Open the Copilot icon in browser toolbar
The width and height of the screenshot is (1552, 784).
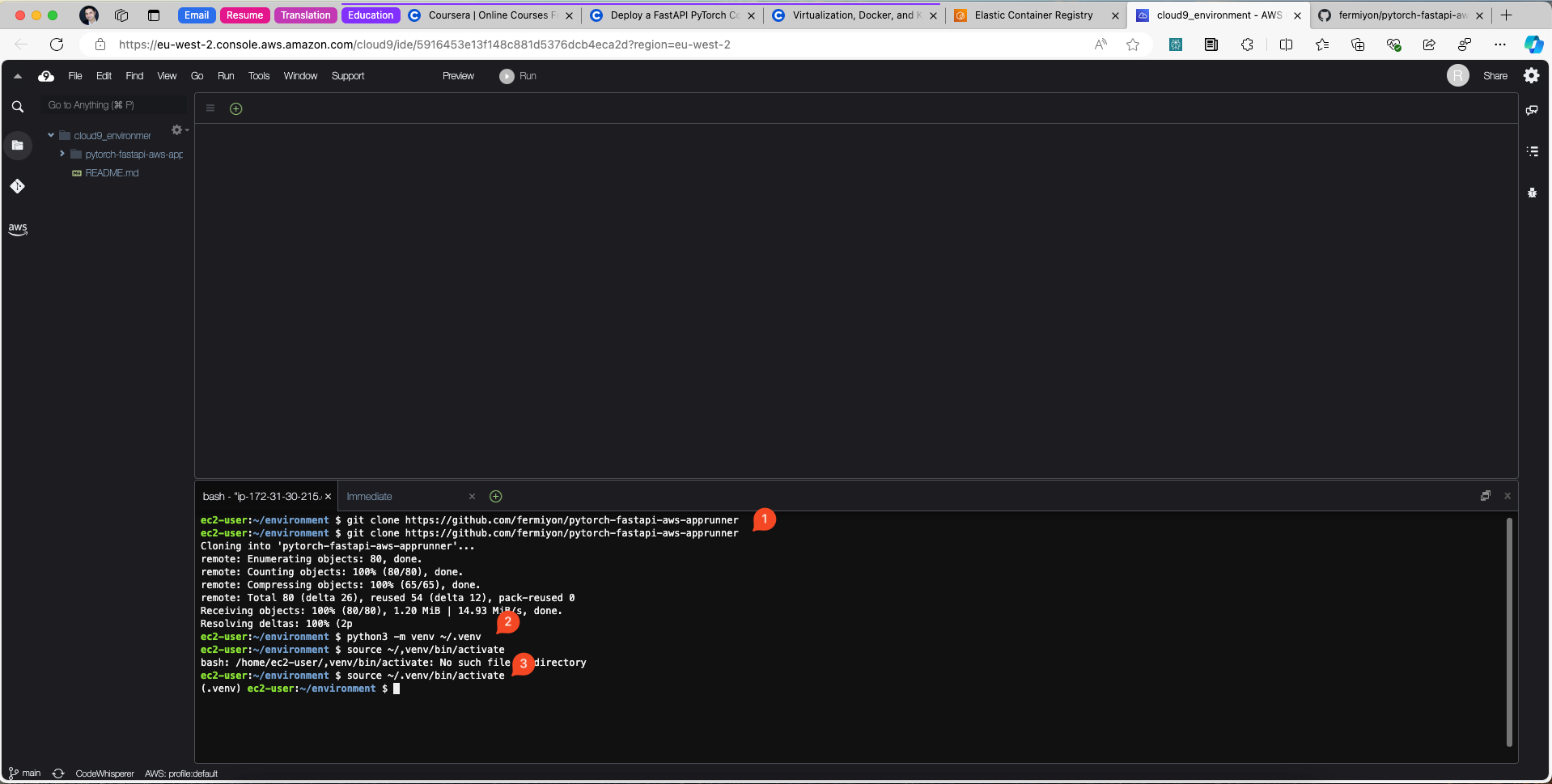click(1533, 44)
